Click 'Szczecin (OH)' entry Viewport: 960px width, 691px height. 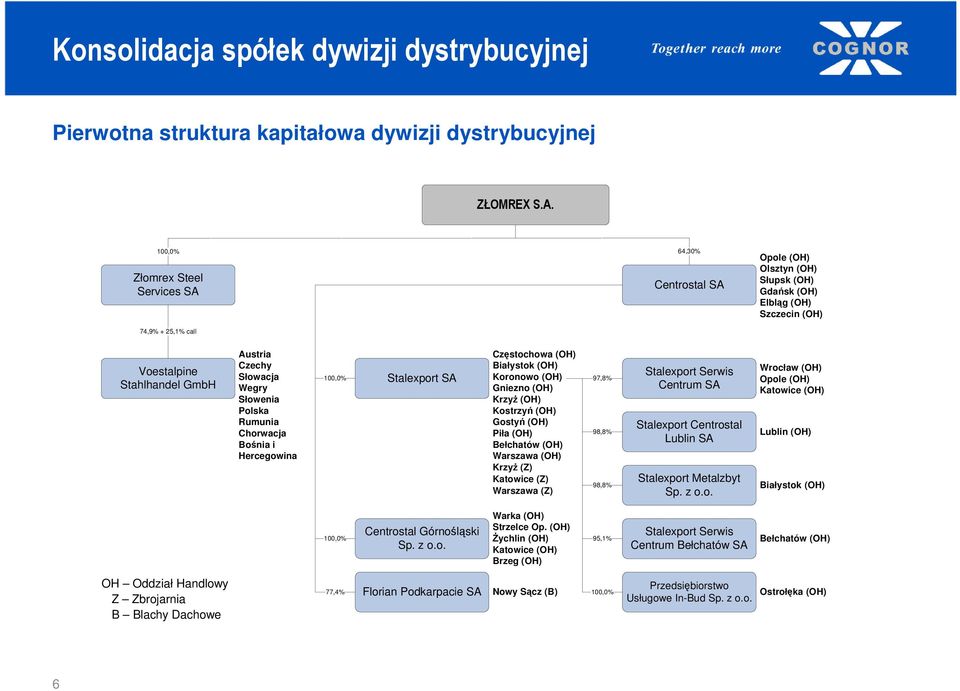(x=790, y=314)
